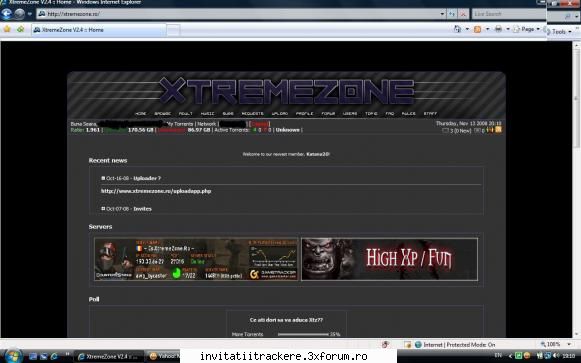Click the Home page icon in command bar
This screenshot has height=363, width=581.
tap(458, 29)
